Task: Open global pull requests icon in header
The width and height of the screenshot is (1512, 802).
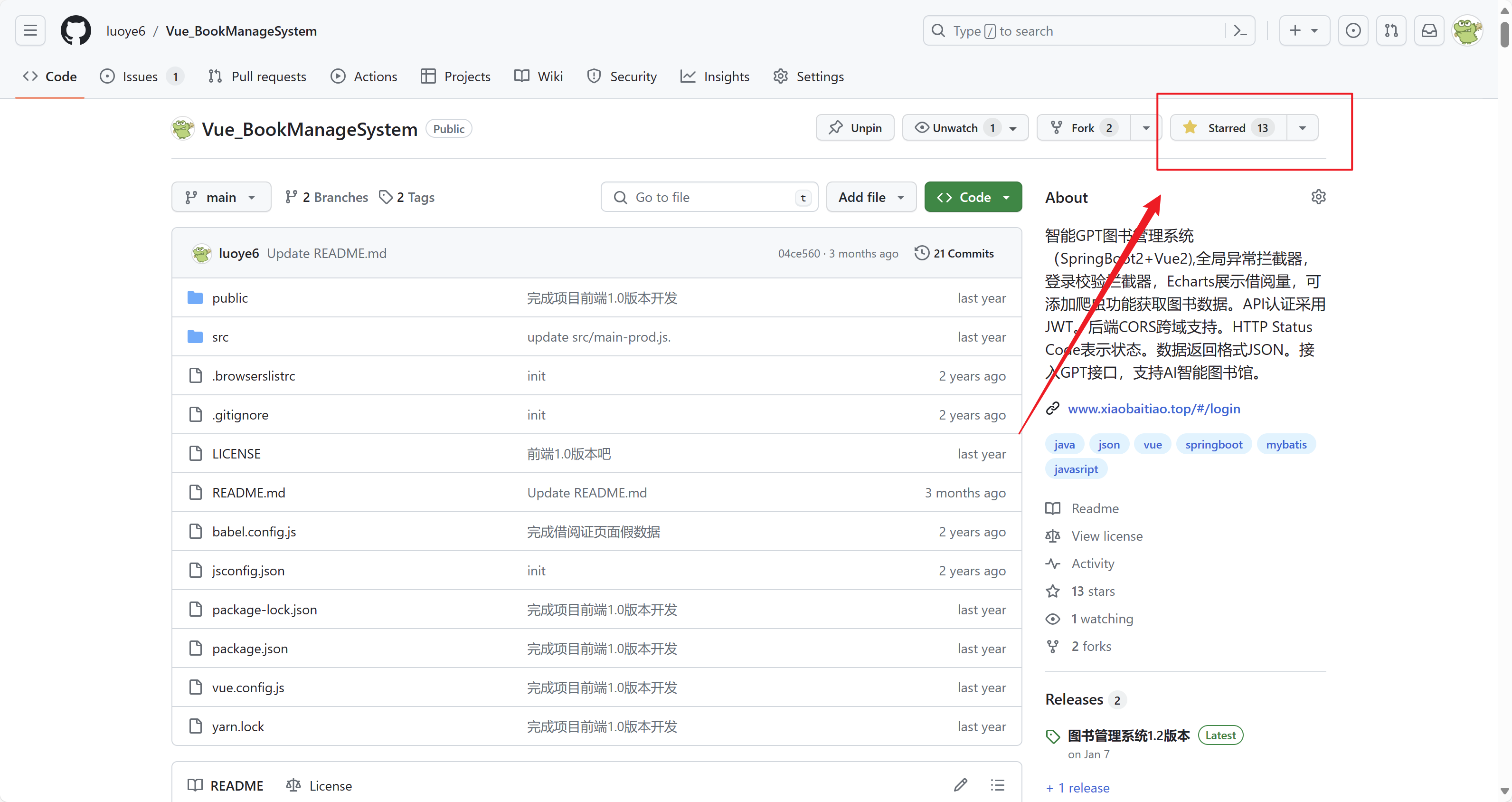Action: (x=1391, y=30)
